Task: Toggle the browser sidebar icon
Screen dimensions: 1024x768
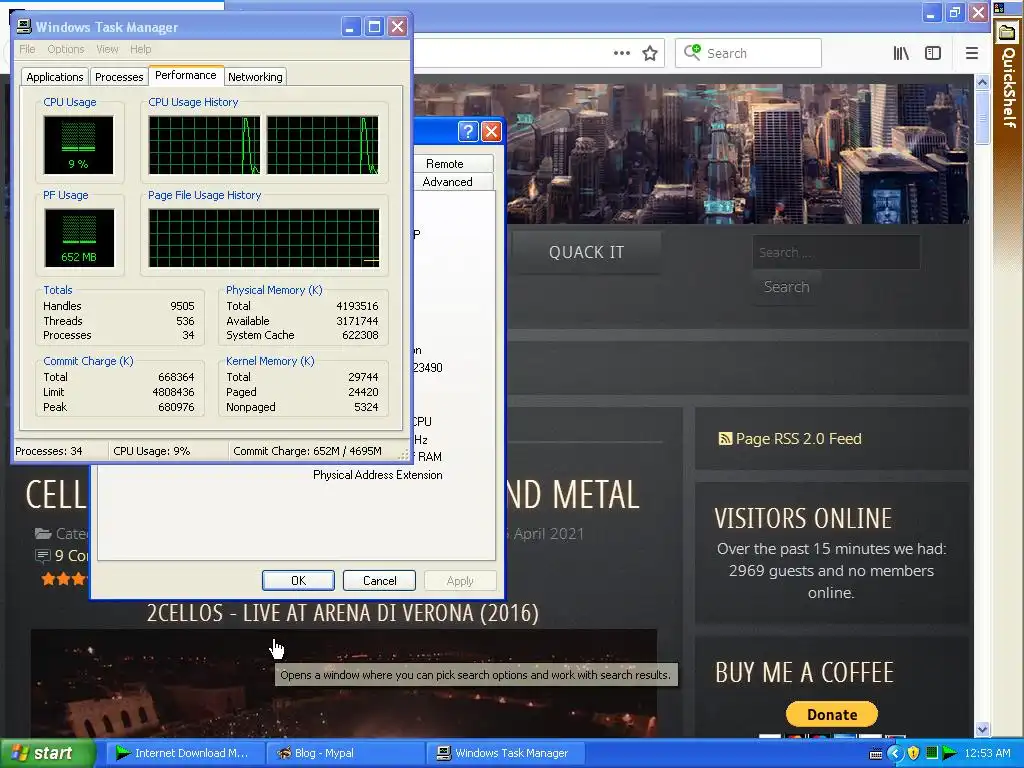Action: click(933, 53)
